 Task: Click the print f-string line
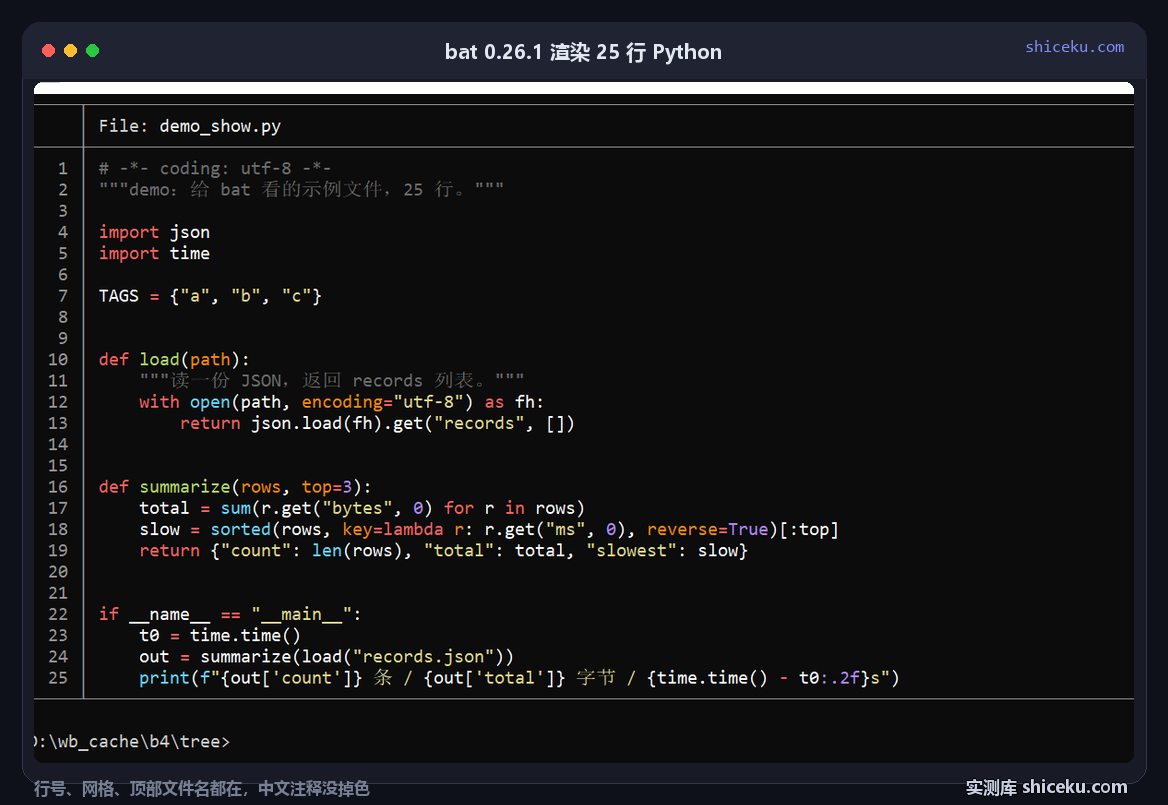pyautogui.click(x=519, y=678)
